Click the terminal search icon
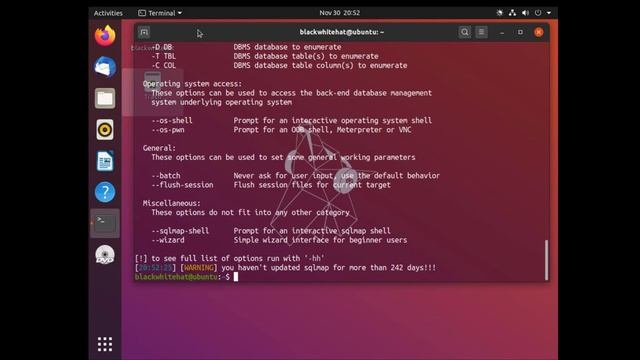The image size is (640, 360). tap(464, 32)
